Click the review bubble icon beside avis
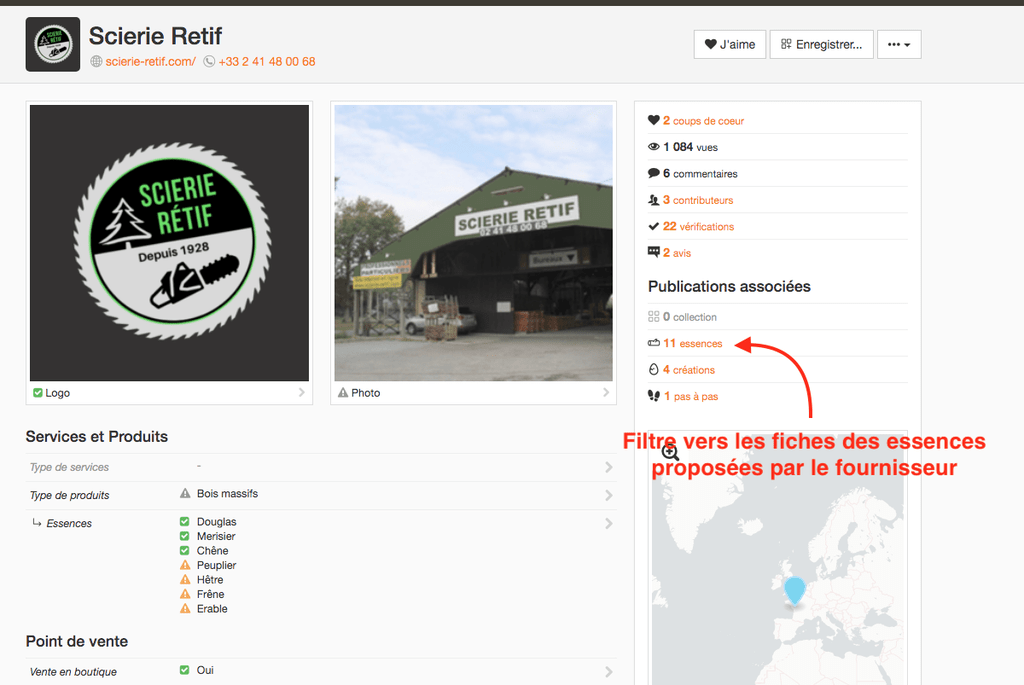Screen dimensions: 1024x685 (x=654, y=252)
